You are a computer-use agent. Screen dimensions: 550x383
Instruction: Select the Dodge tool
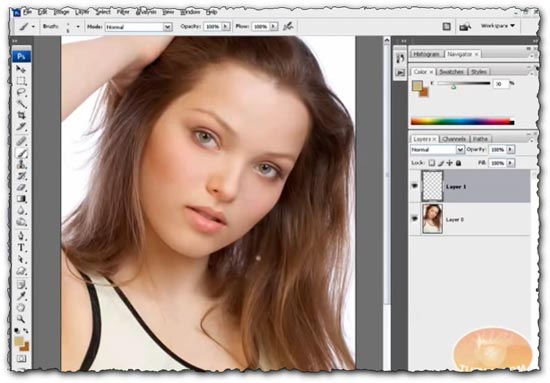(x=21, y=222)
